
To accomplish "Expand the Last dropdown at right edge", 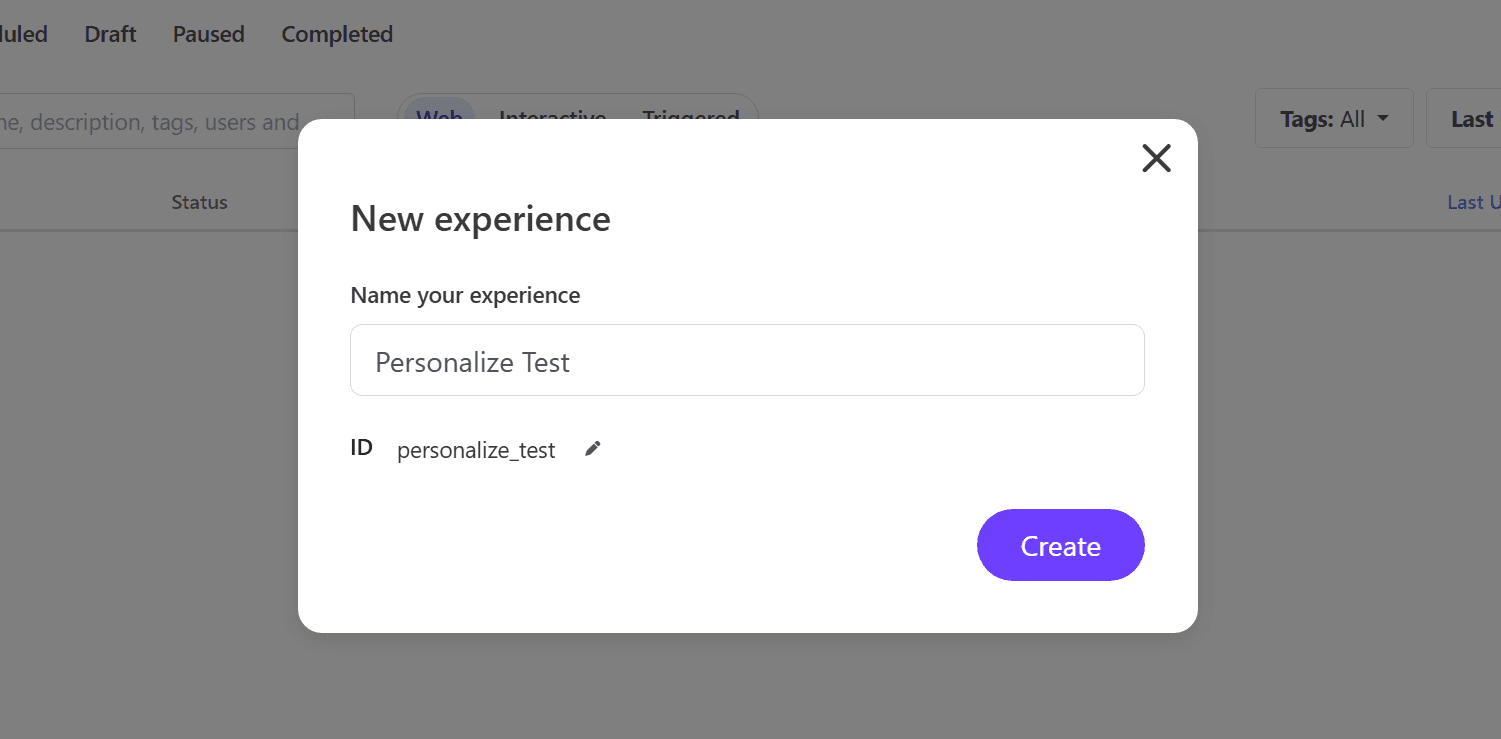I will pos(1470,119).
